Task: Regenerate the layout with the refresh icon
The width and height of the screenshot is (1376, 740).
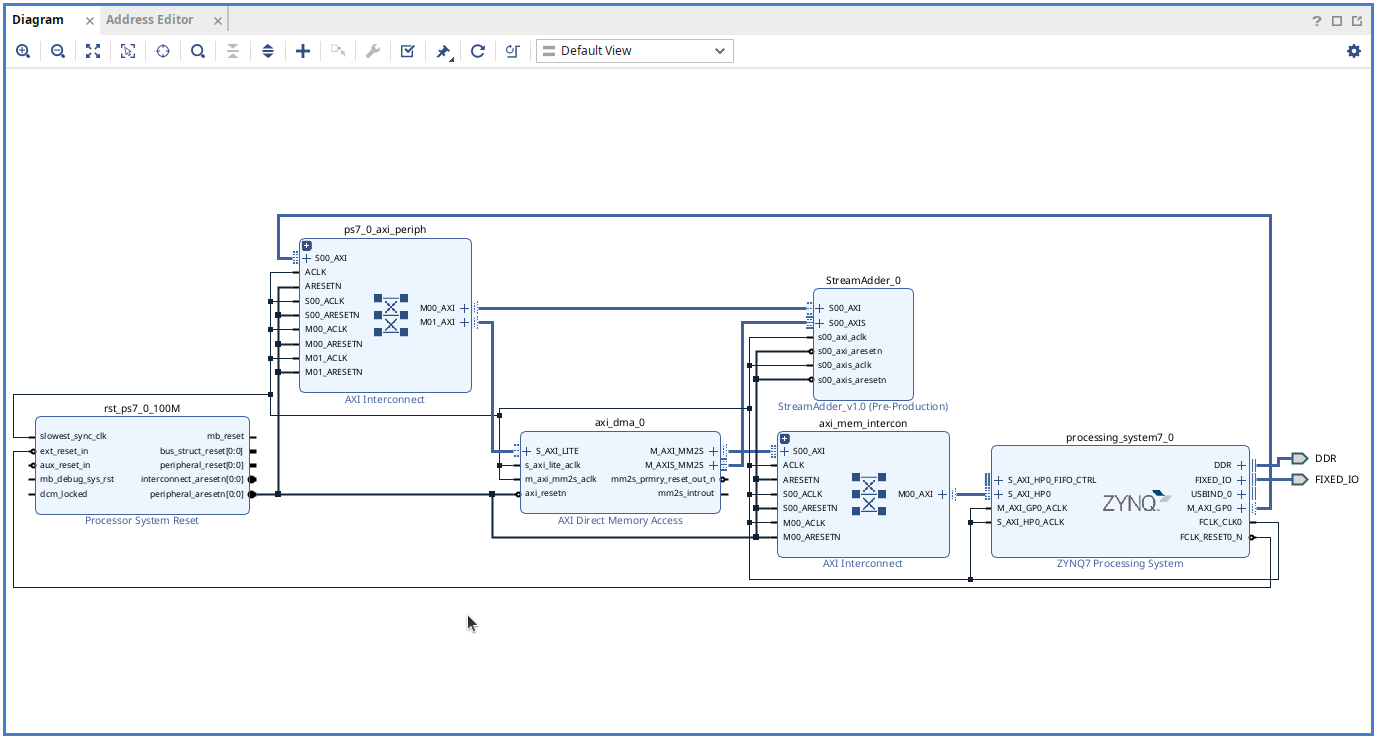Action: coord(478,51)
